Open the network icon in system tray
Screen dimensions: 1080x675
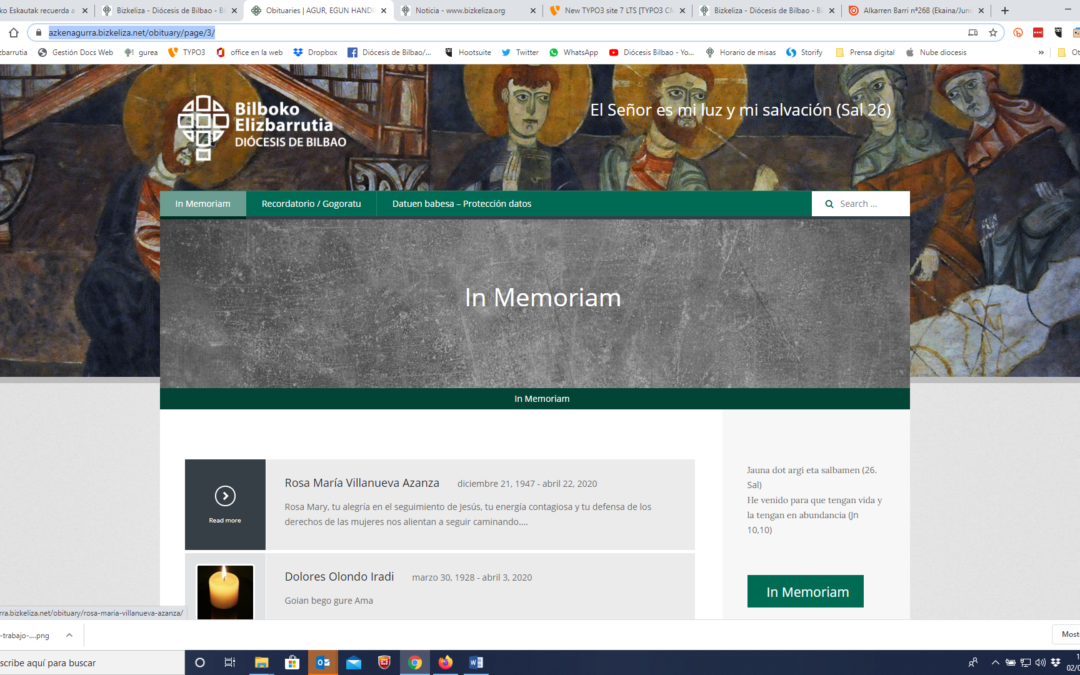coord(1025,663)
